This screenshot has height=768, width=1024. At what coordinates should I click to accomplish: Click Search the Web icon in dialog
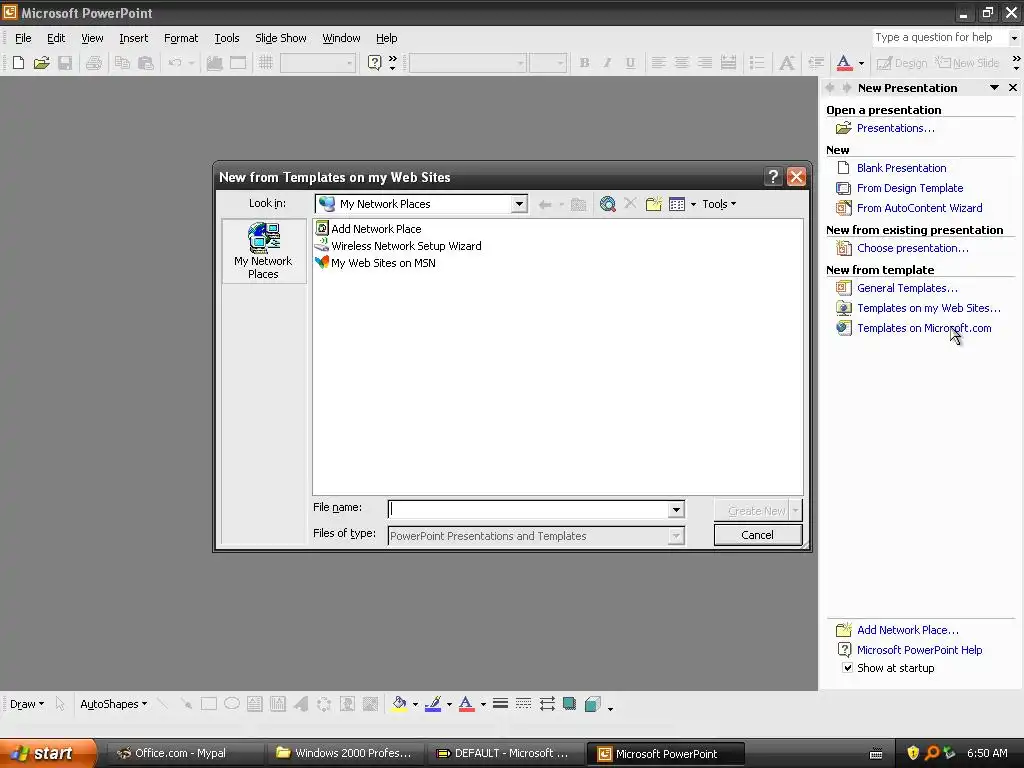tap(607, 204)
